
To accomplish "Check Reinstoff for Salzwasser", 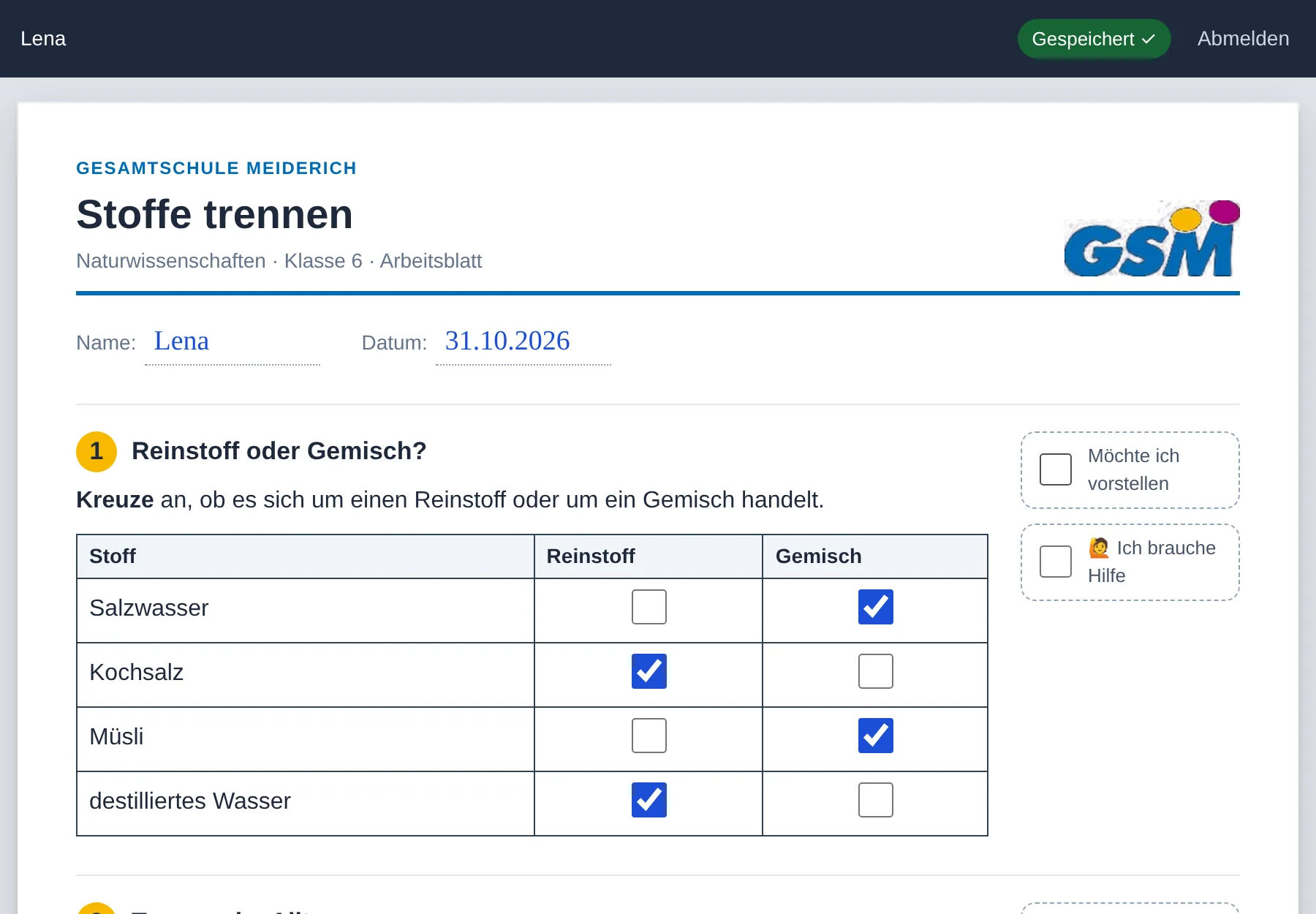I will [x=649, y=607].
